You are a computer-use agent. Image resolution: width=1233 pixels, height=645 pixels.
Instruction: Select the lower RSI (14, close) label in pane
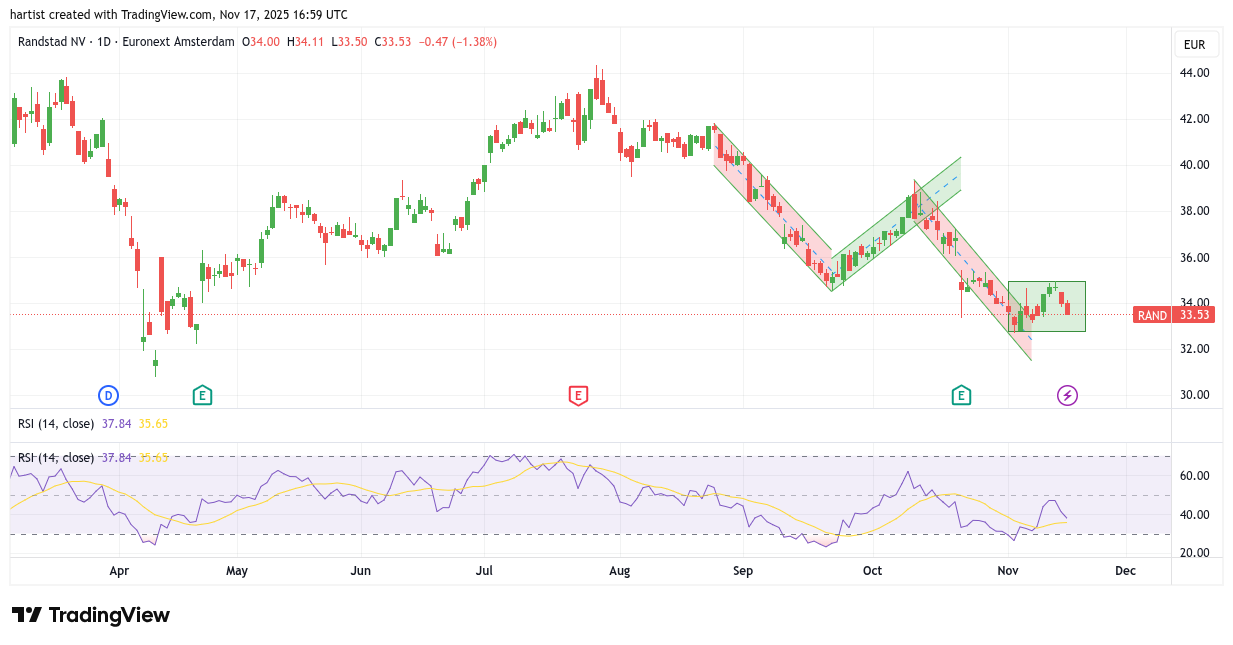(x=56, y=458)
